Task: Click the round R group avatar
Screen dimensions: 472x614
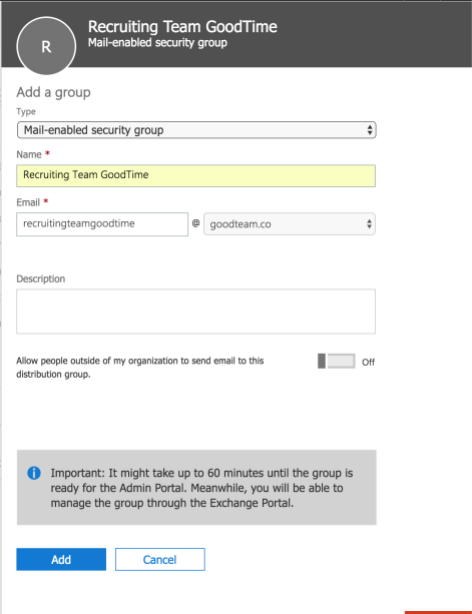Action: click(x=46, y=46)
